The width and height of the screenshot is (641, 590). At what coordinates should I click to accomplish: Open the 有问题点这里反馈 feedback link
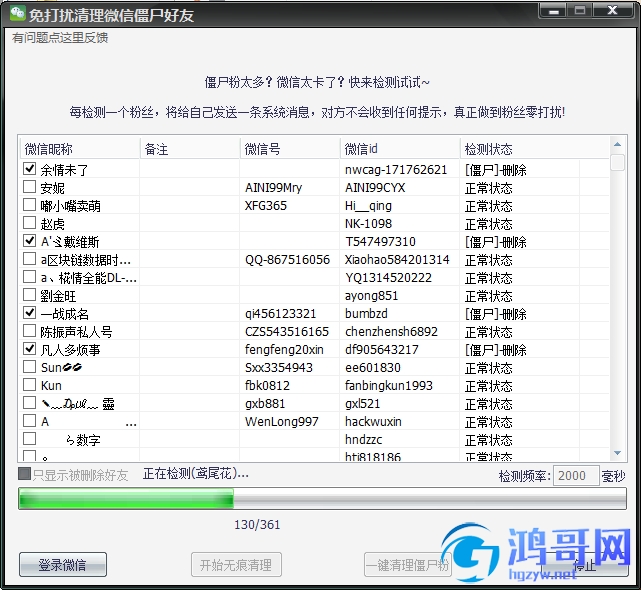click(x=60, y=38)
